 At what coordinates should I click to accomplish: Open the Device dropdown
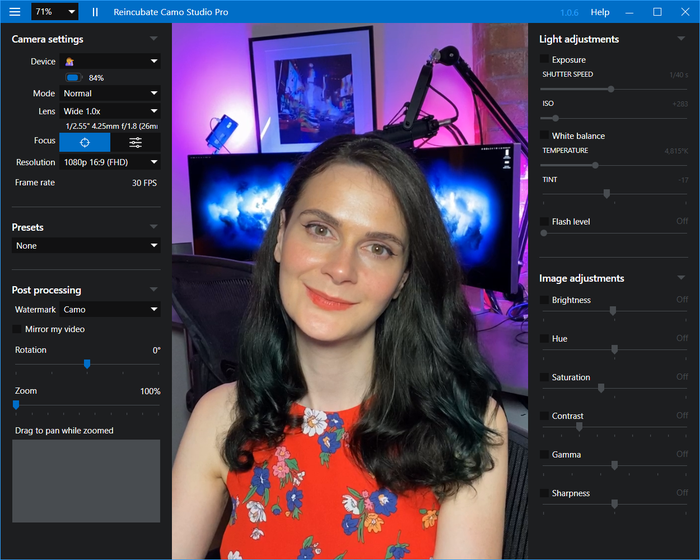coord(110,61)
